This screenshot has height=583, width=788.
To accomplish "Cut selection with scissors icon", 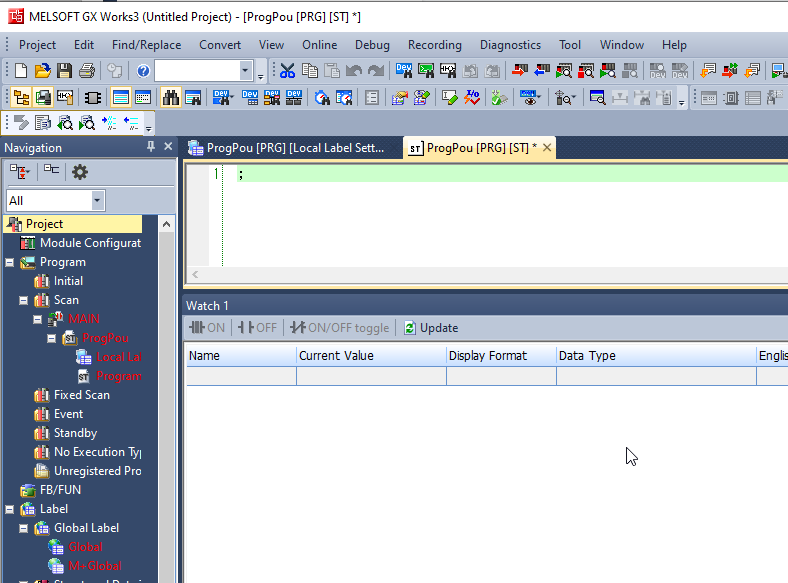I will click(287, 71).
